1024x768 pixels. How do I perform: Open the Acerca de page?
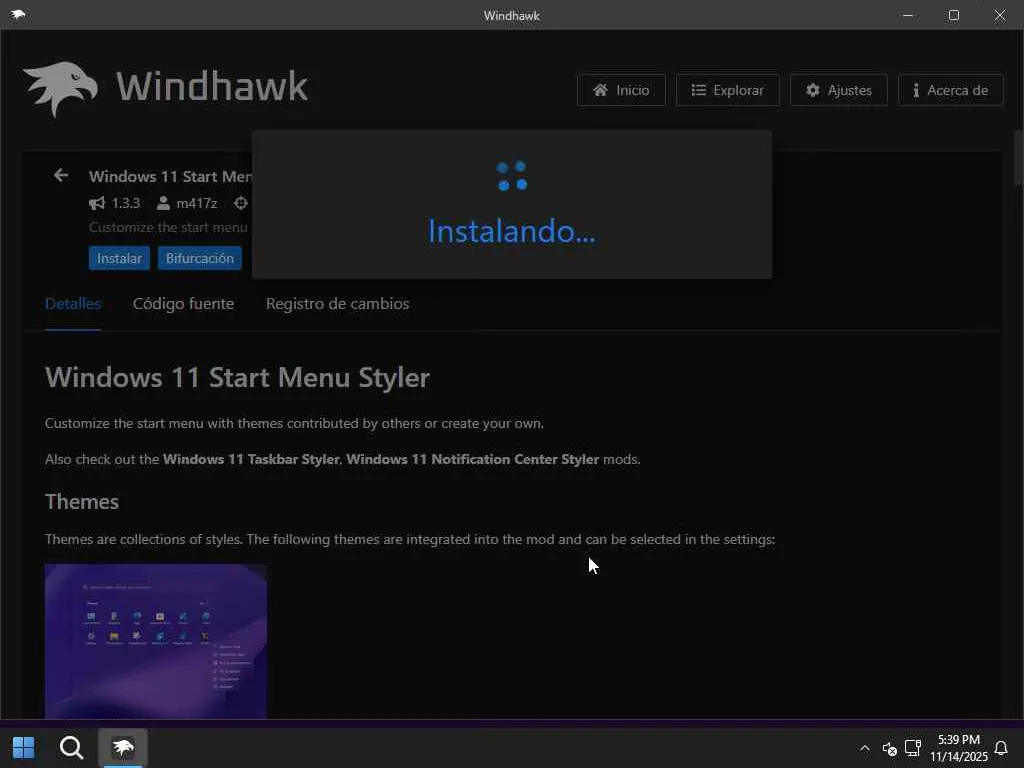[x=950, y=90]
